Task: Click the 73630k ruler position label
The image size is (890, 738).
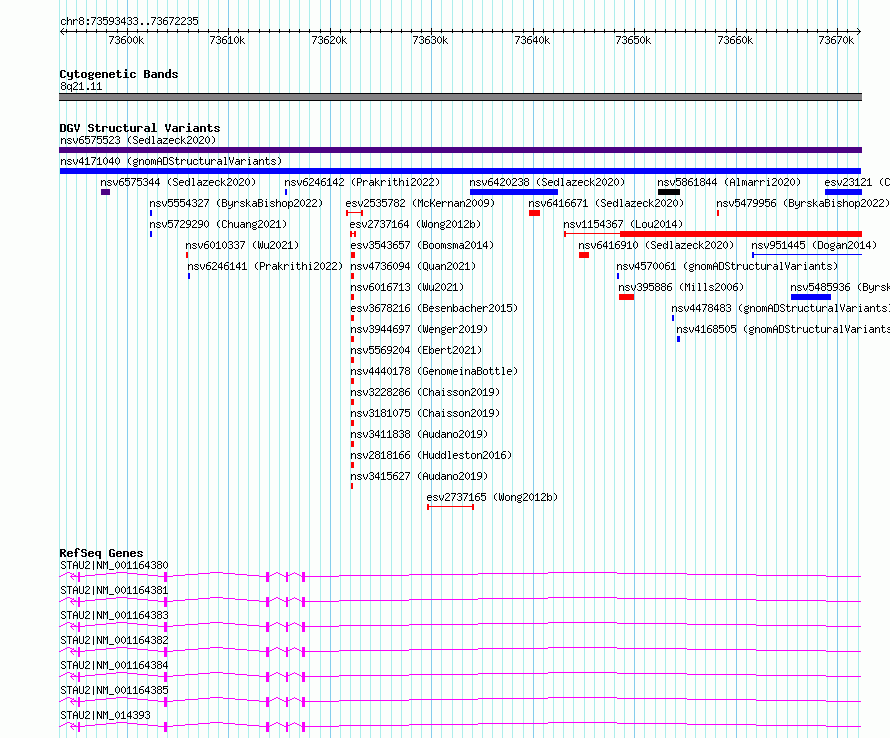Action: point(430,41)
